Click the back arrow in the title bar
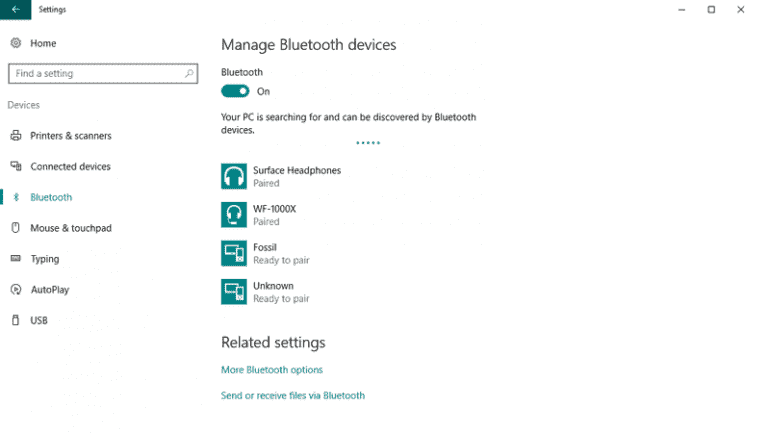The height and width of the screenshot is (433, 770). click(x=15, y=9)
